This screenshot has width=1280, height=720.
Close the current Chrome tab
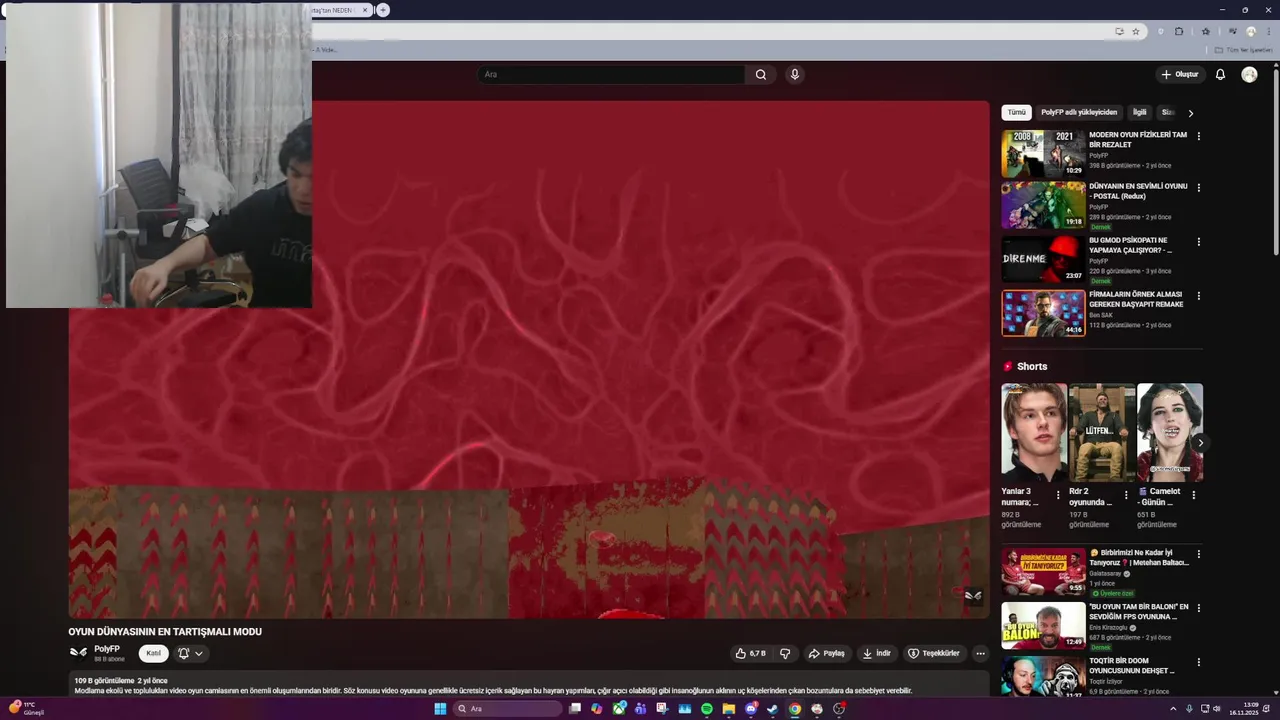[365, 10]
